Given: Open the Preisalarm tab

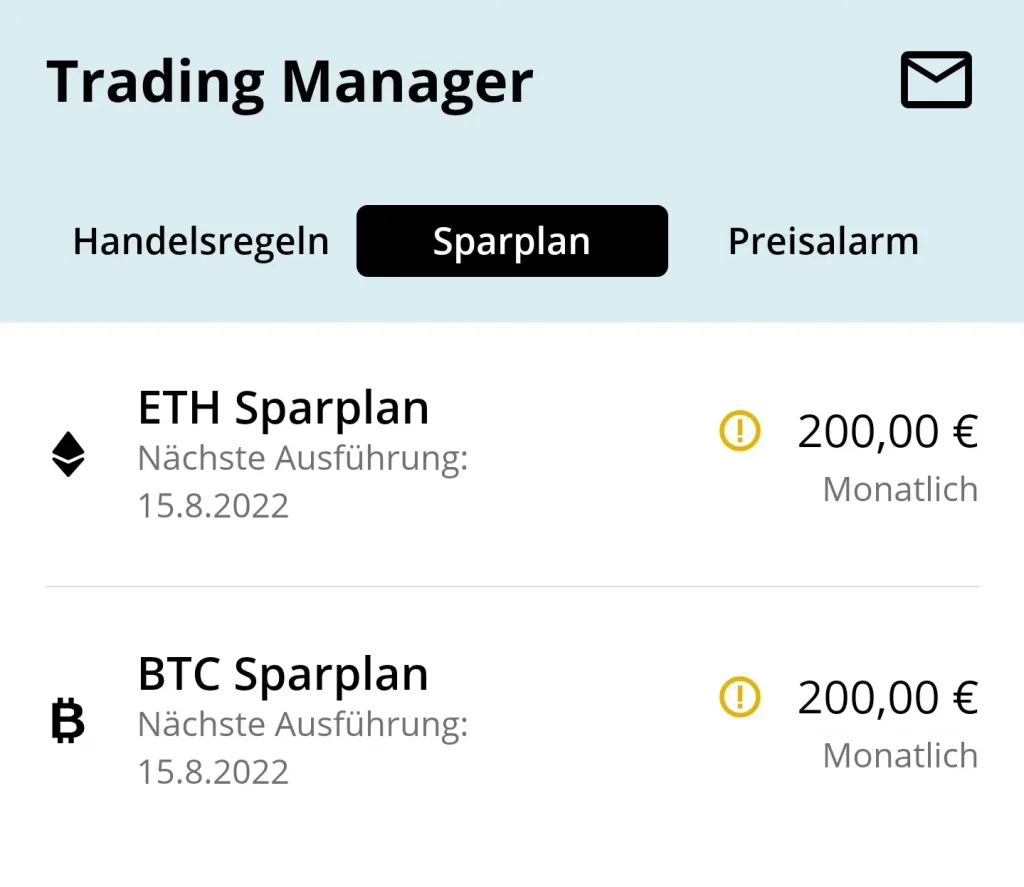Looking at the screenshot, I should click(823, 241).
